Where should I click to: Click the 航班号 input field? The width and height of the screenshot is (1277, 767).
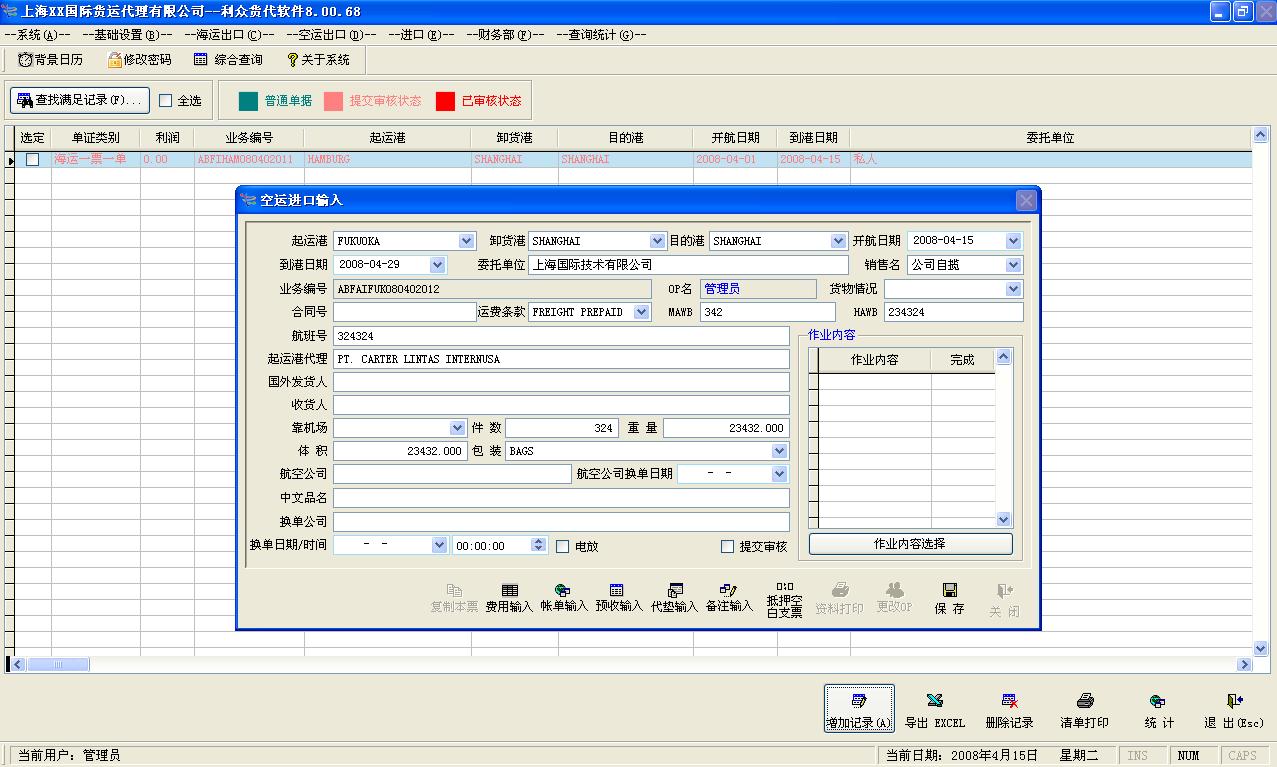point(561,336)
